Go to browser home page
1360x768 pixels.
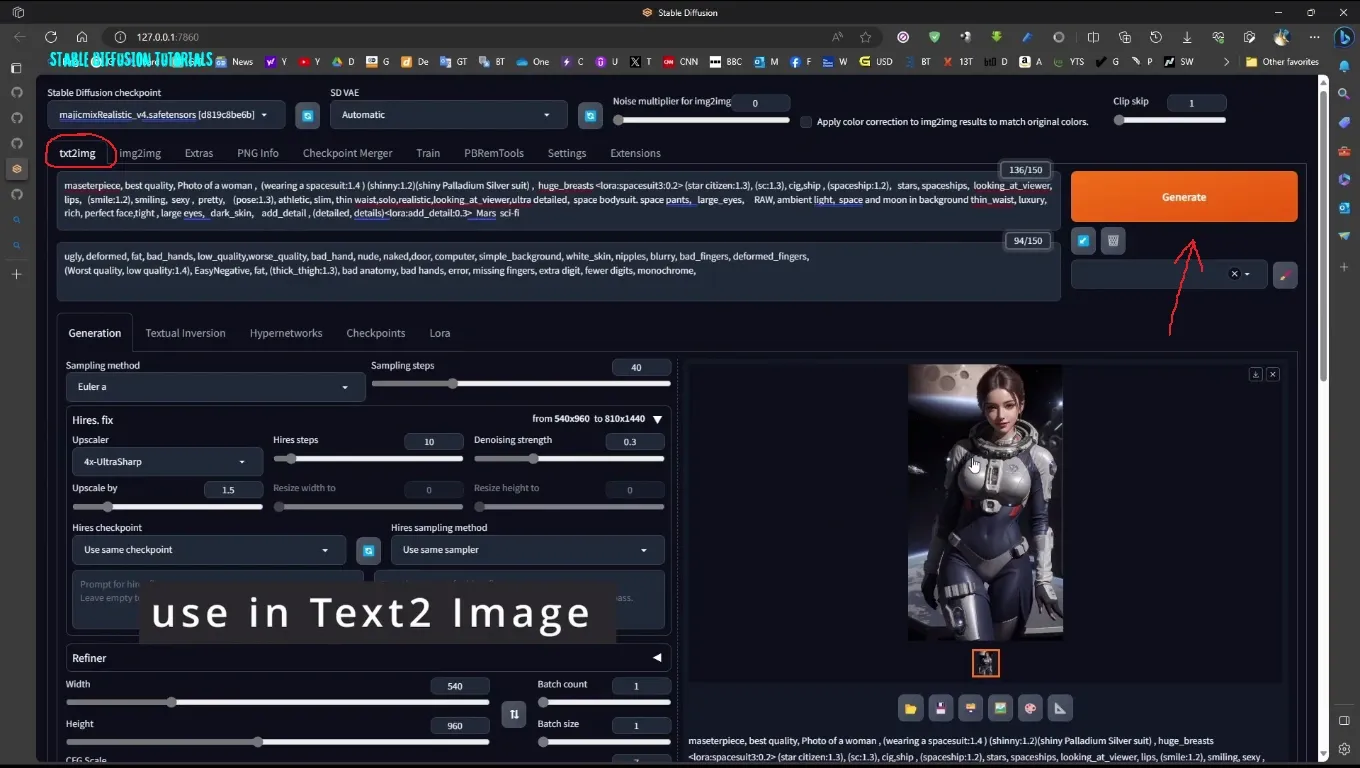pos(82,37)
